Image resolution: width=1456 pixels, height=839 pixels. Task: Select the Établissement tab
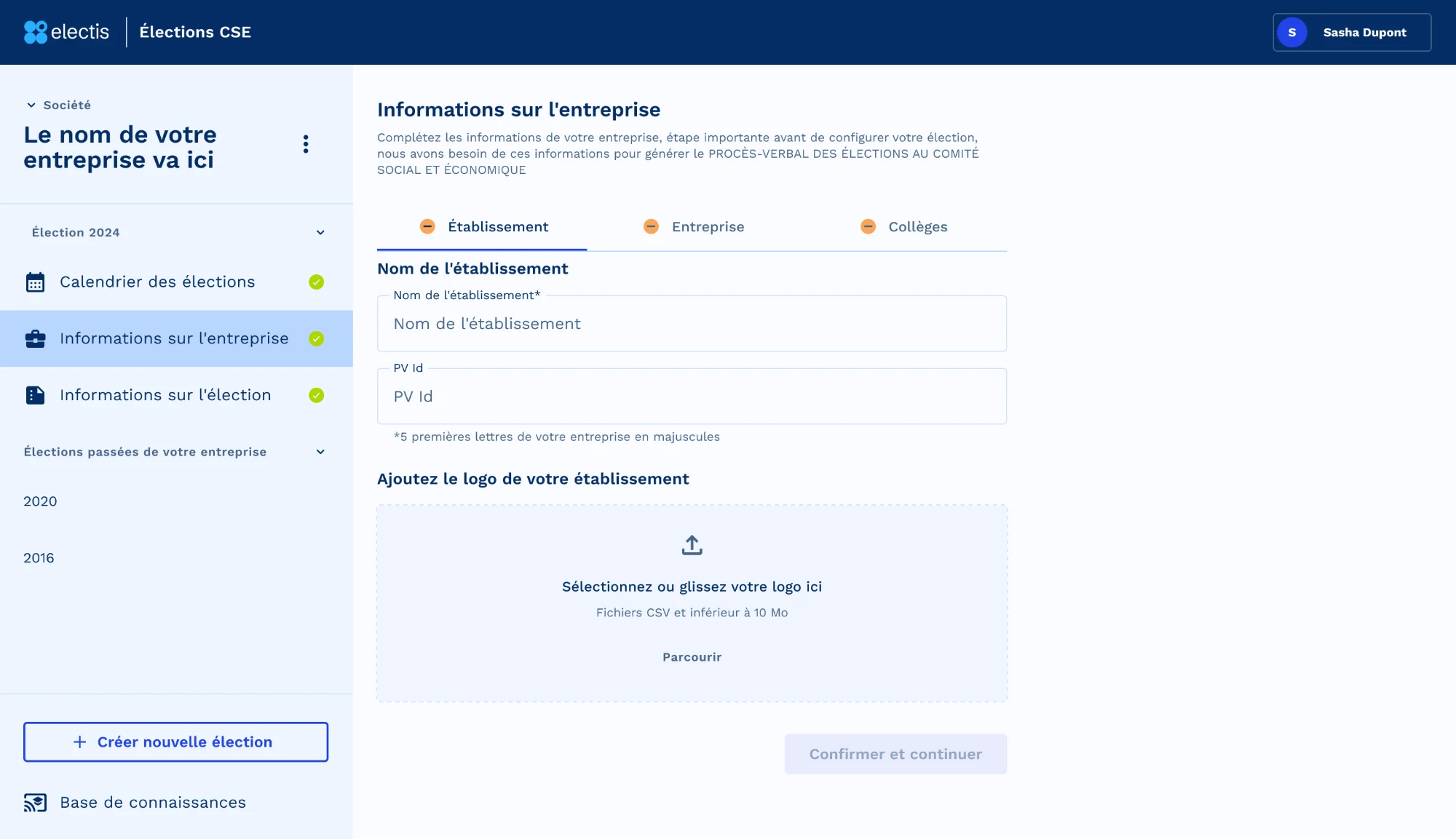click(x=482, y=227)
